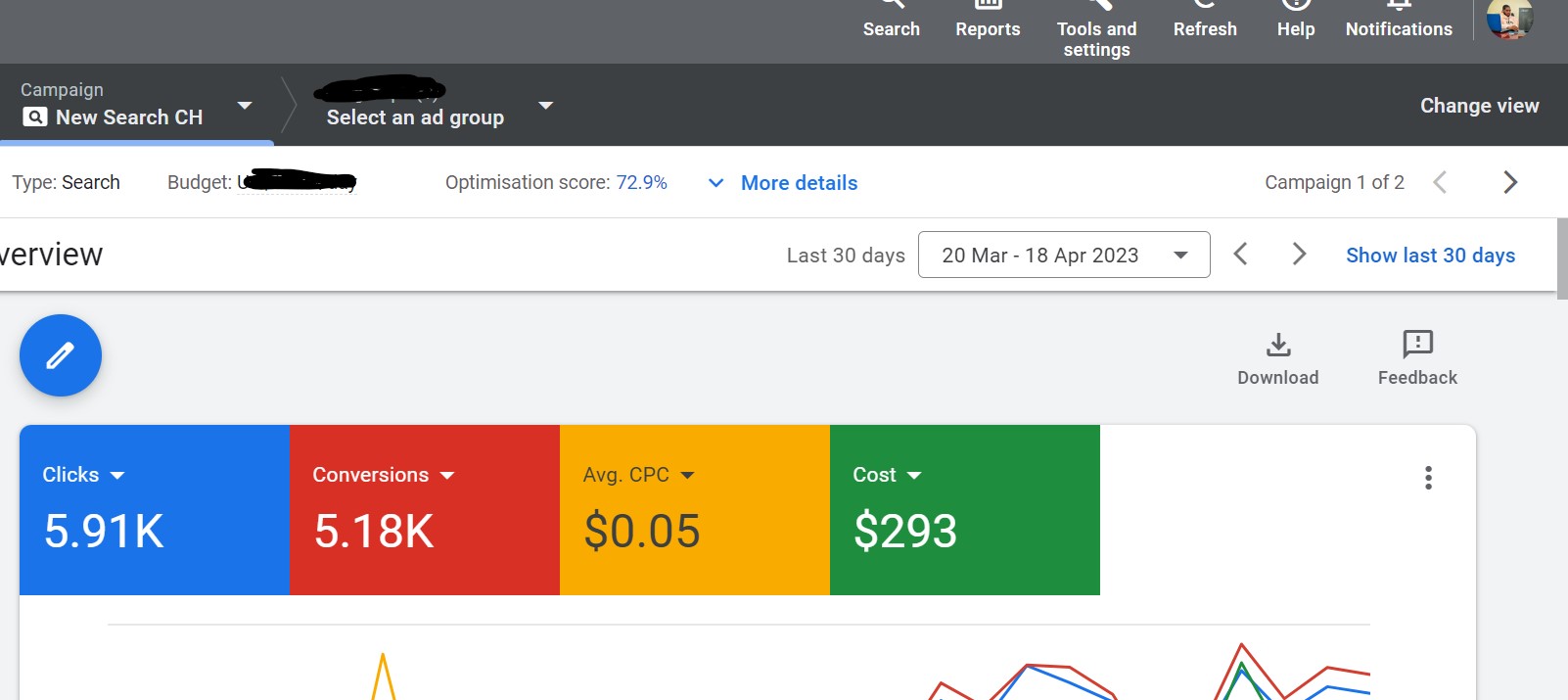Click the blue pencil edit button
Viewport: 1568px width, 700px height.
[x=61, y=355]
